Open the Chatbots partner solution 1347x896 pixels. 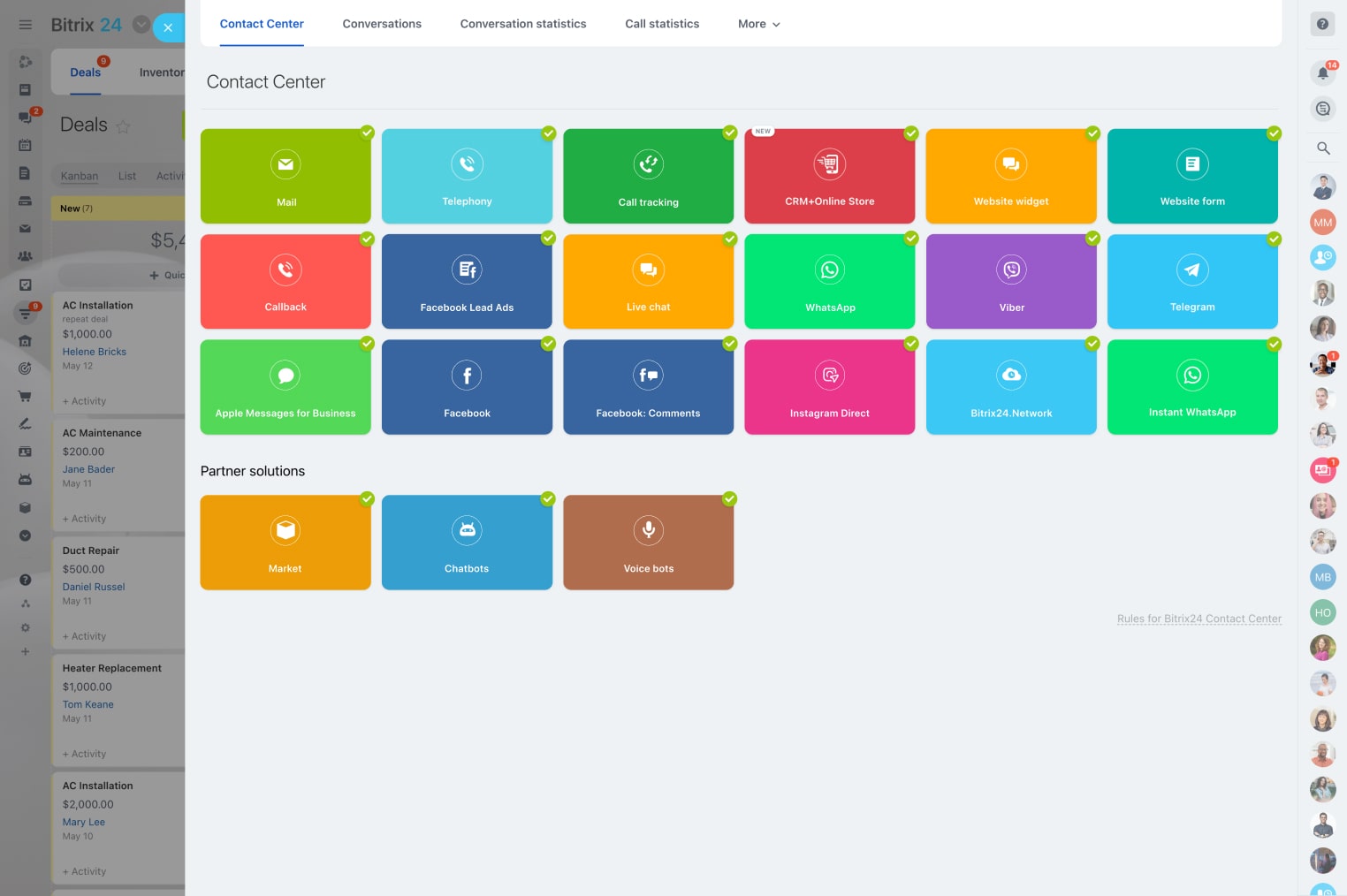[x=467, y=542]
